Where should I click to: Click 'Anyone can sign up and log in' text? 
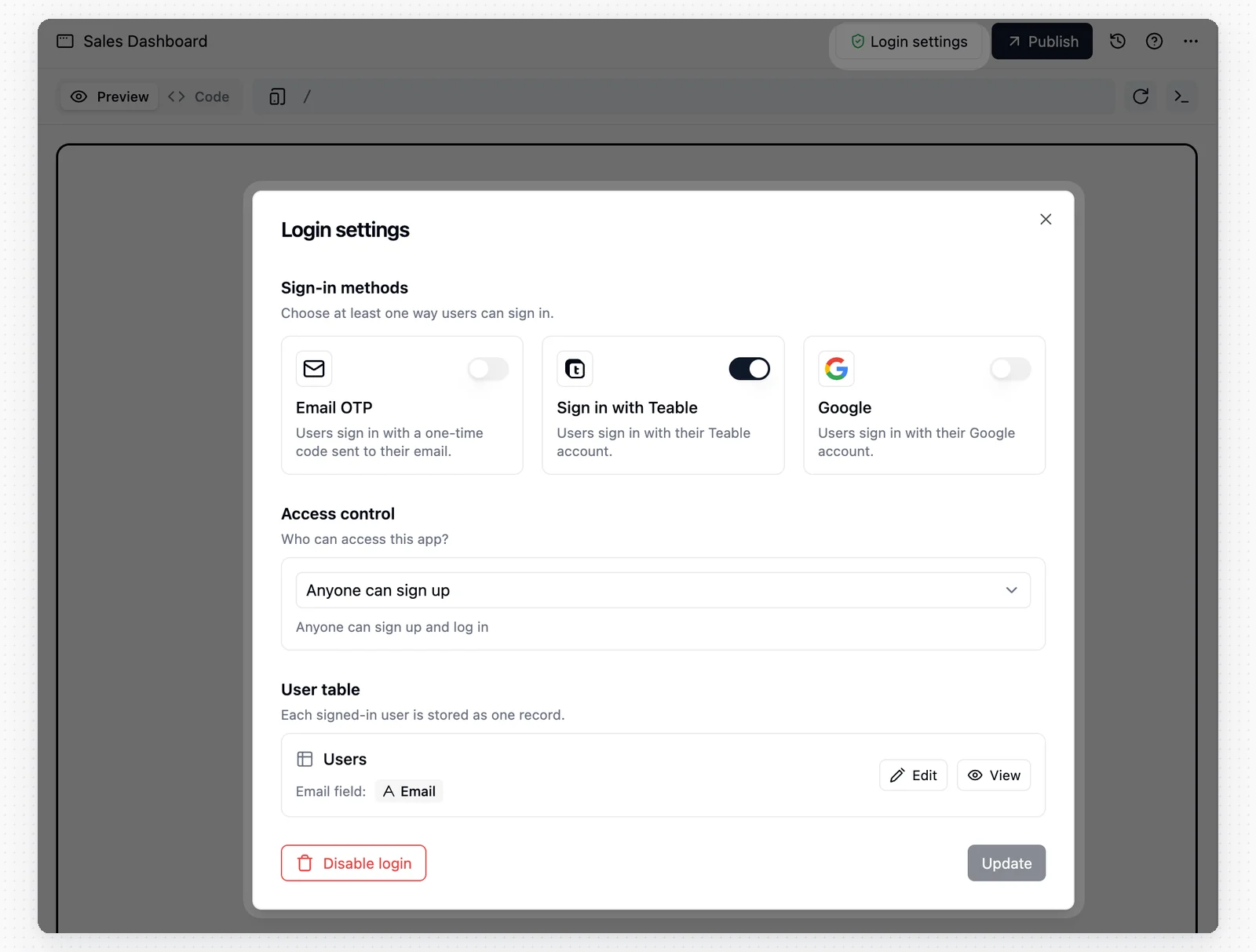[x=392, y=627]
